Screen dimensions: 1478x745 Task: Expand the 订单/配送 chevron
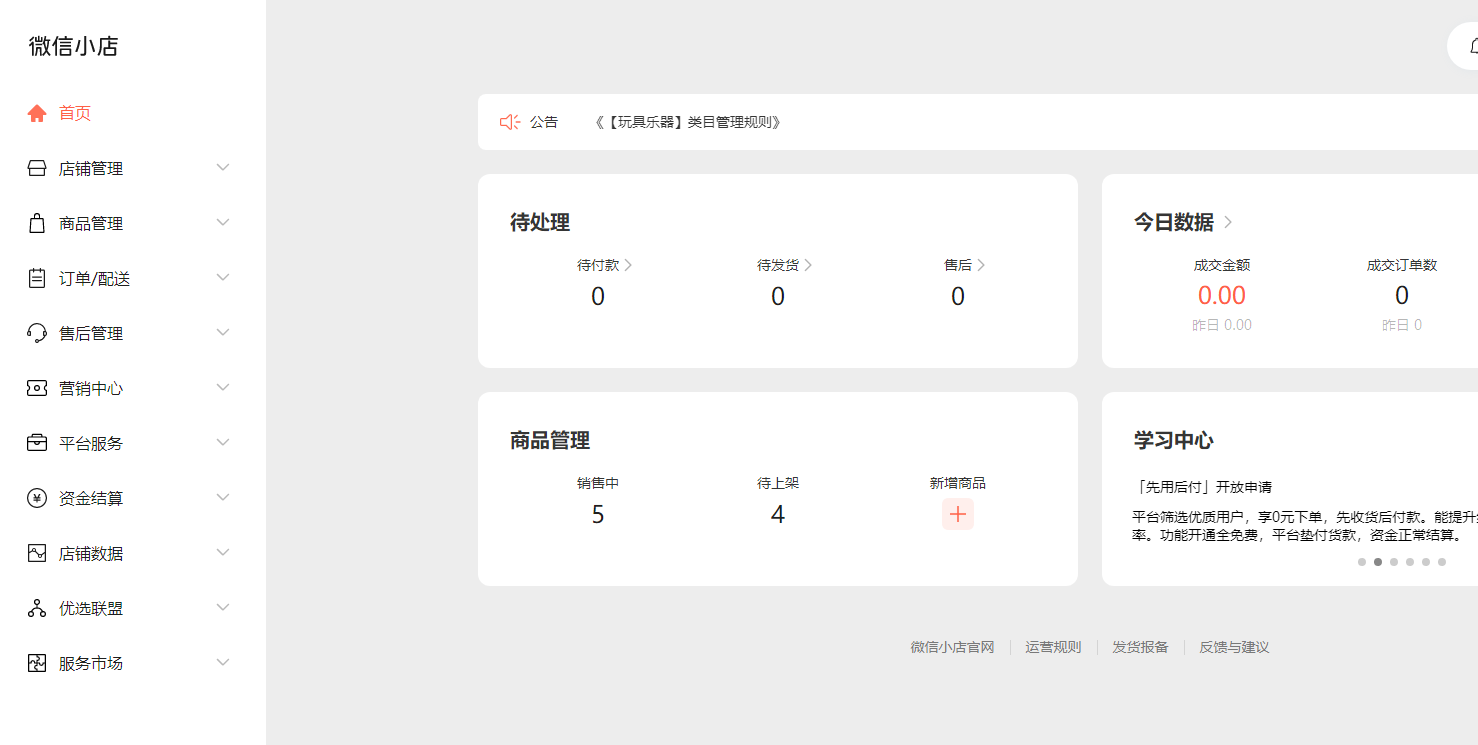click(223, 277)
